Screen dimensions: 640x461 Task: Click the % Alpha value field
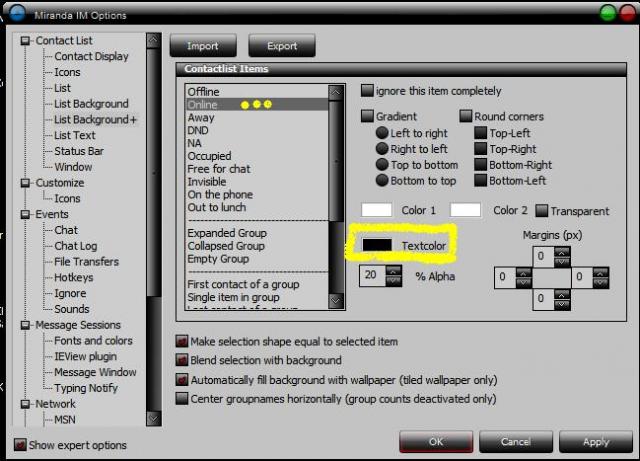point(372,276)
